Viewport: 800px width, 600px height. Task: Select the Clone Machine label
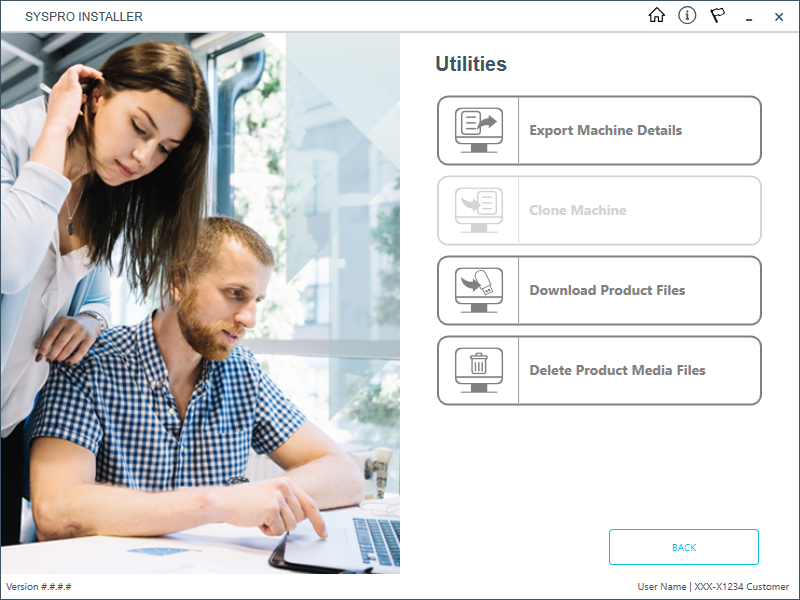tap(578, 210)
